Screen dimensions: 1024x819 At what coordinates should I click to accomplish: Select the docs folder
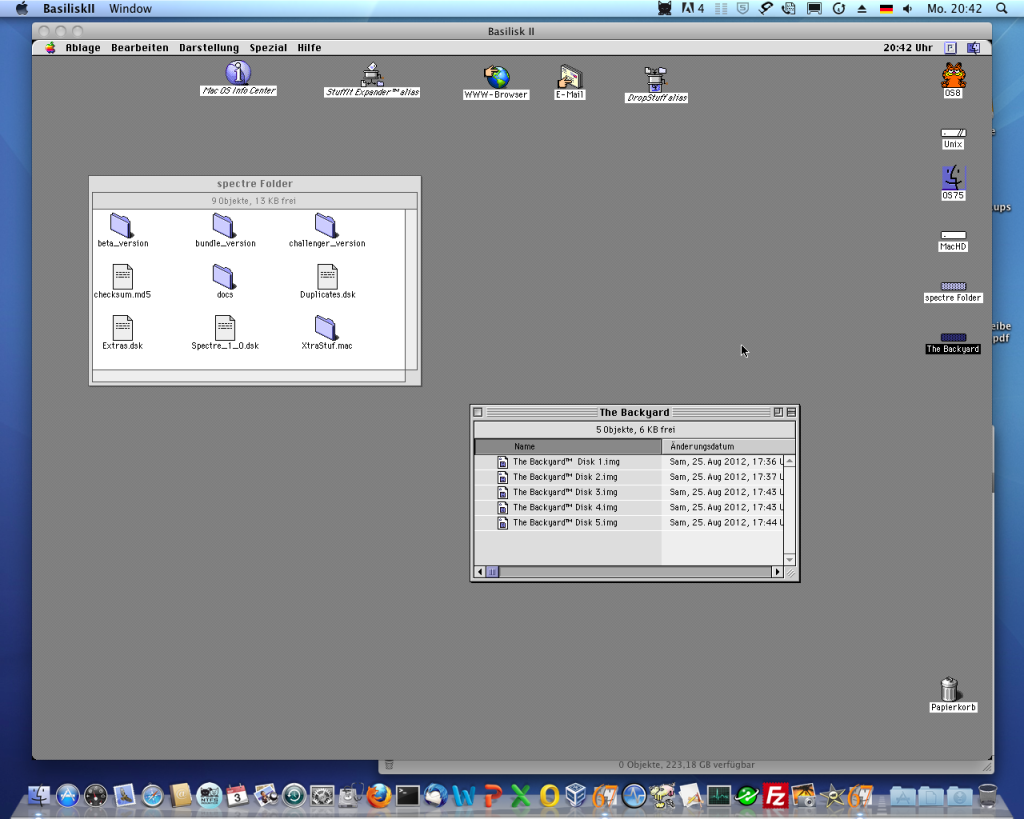coord(224,276)
